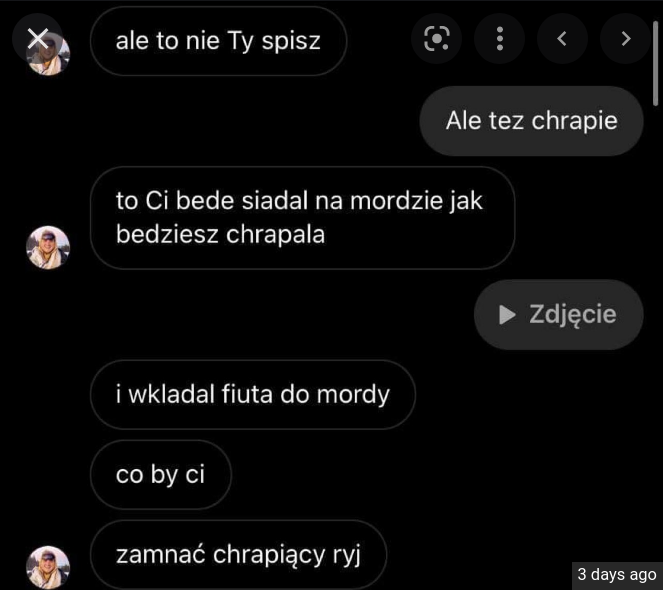Select the 'ale to nie Ty spisz' bubble

pyautogui.click(x=218, y=41)
